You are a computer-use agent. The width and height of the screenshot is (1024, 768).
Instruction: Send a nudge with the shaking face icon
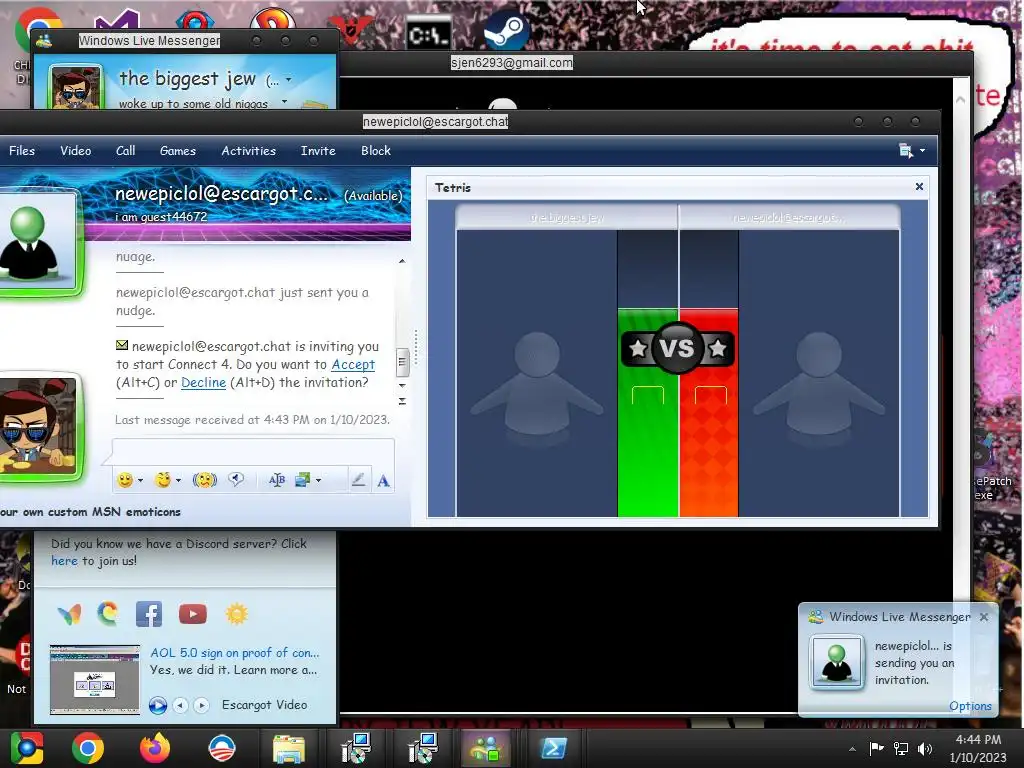[x=205, y=480]
